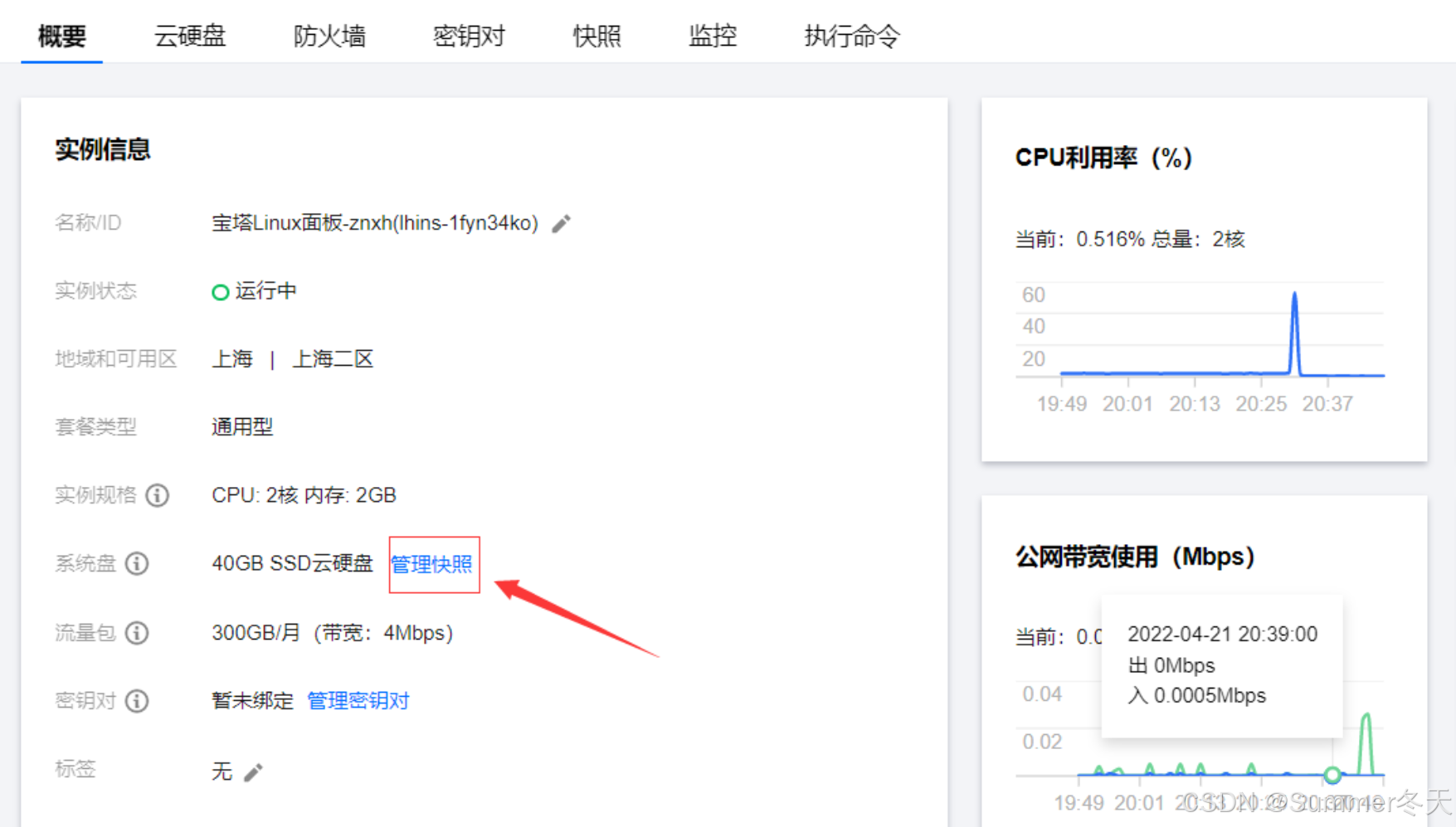Click the CPU利用率 (%) chart title
Viewport: 1456px width, 827px height.
[1103, 158]
